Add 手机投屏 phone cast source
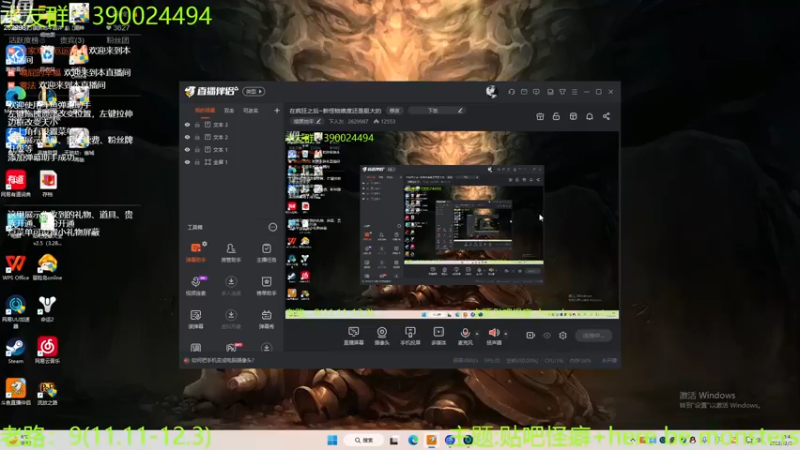This screenshot has height=450, width=800. [410, 336]
